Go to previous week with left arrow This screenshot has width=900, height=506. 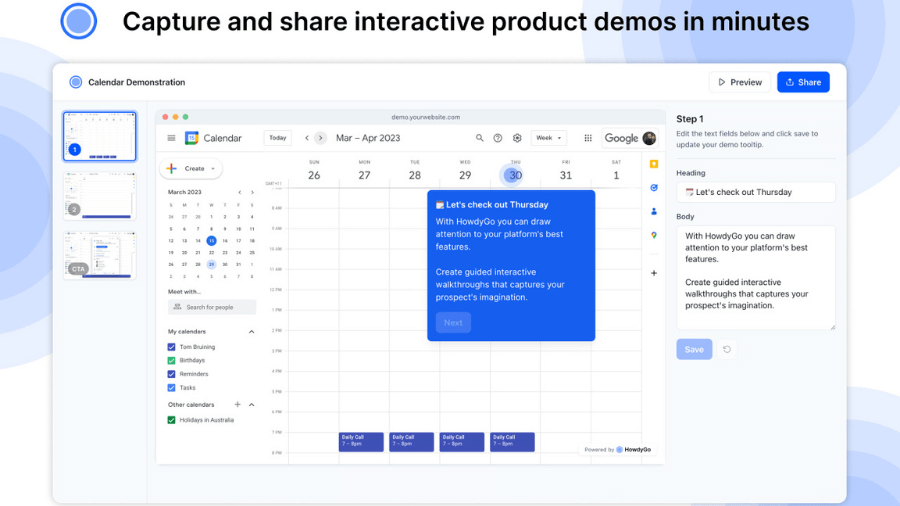coord(307,138)
